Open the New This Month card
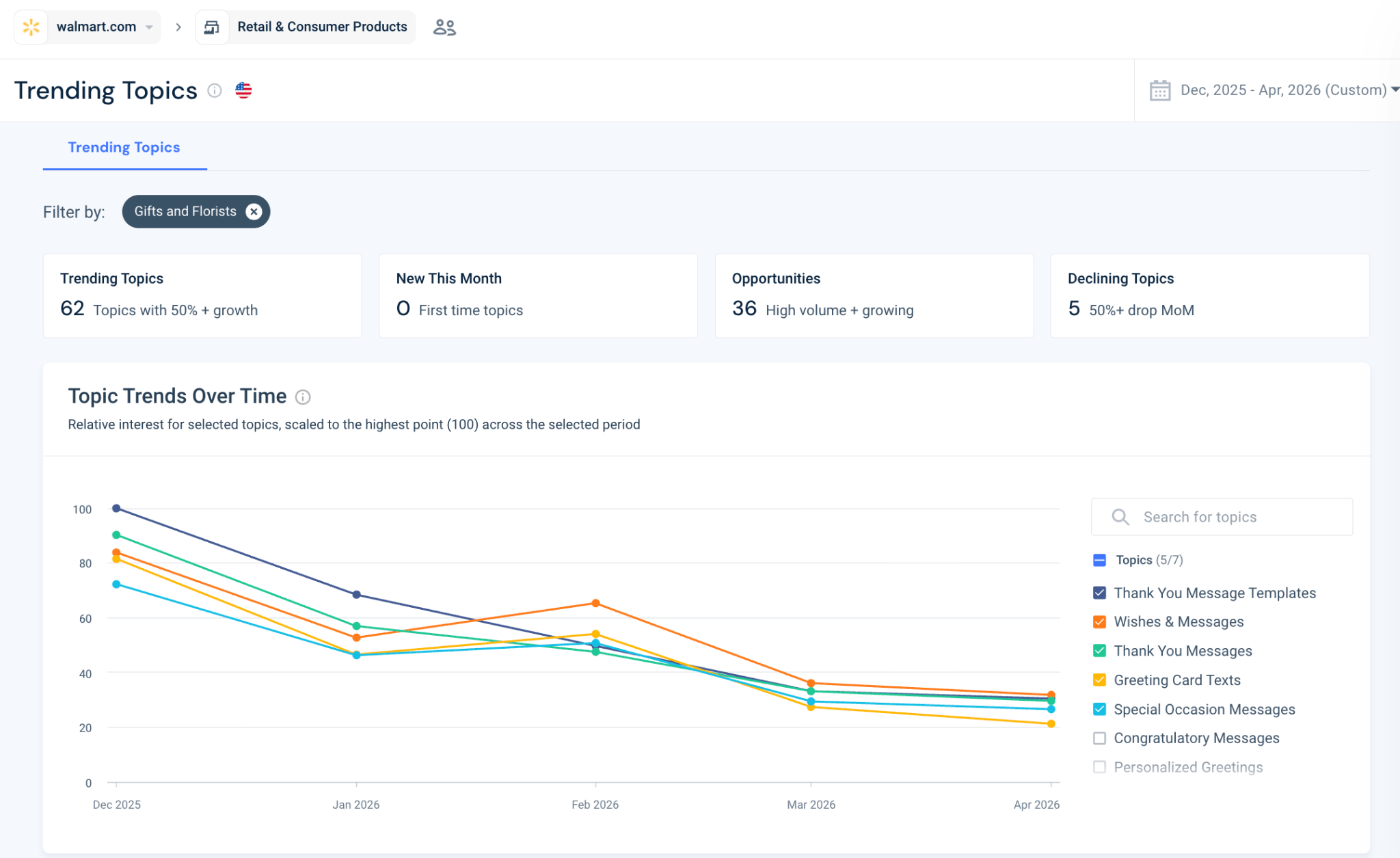The width and height of the screenshot is (1400, 858). (x=538, y=295)
